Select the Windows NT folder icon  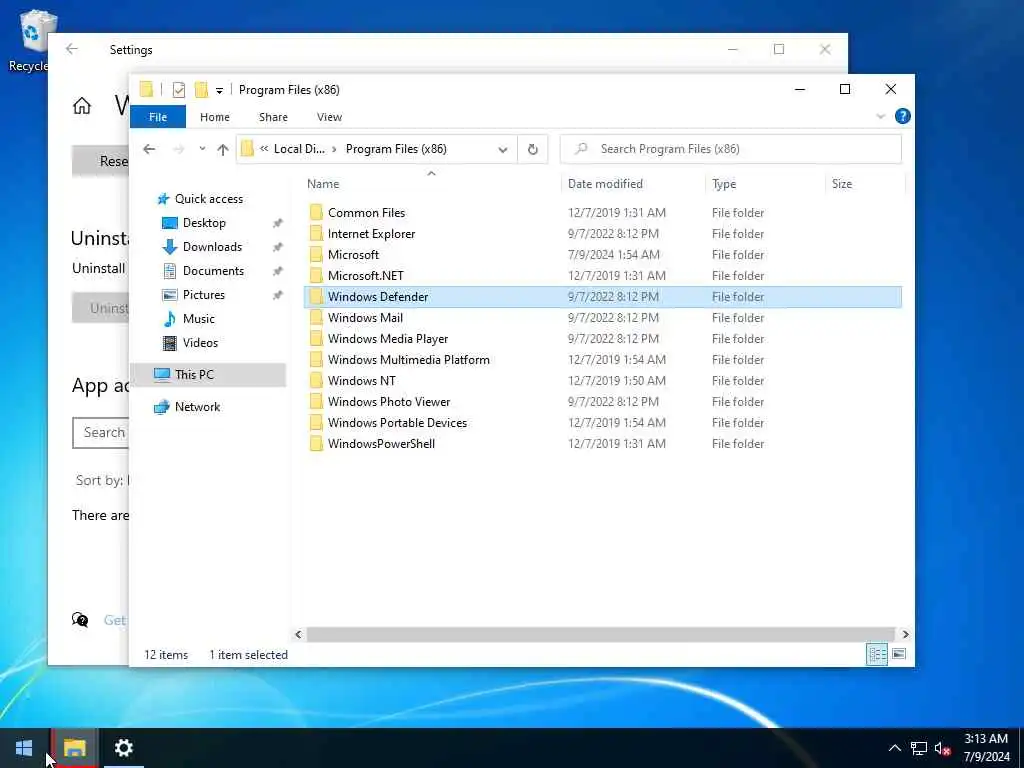click(316, 381)
